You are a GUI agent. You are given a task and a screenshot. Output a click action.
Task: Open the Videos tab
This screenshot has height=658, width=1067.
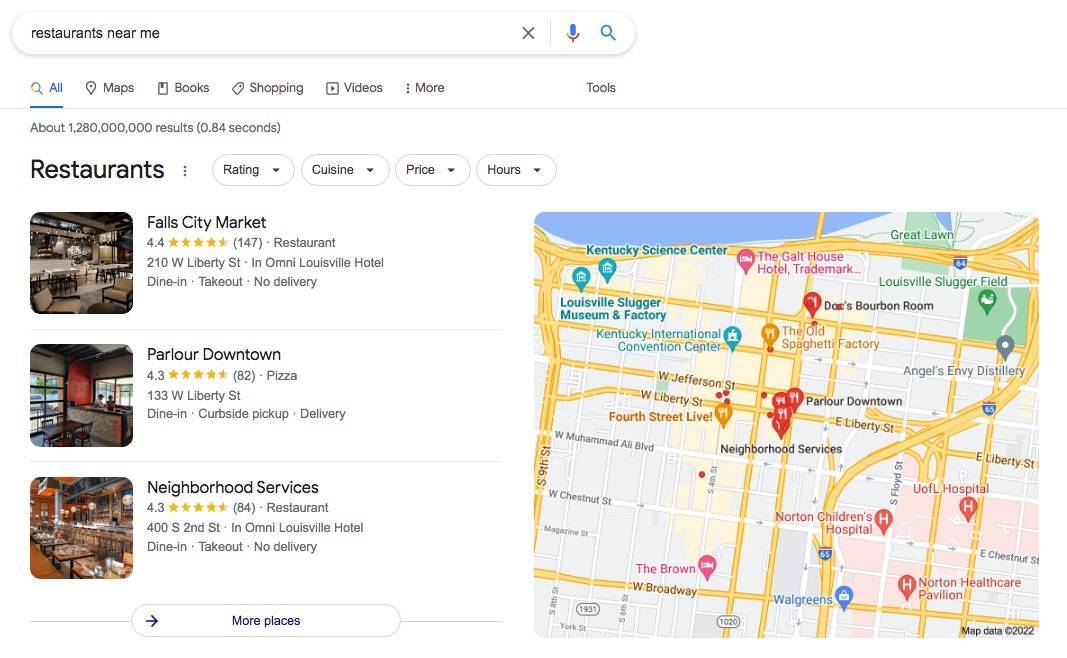click(x=355, y=88)
